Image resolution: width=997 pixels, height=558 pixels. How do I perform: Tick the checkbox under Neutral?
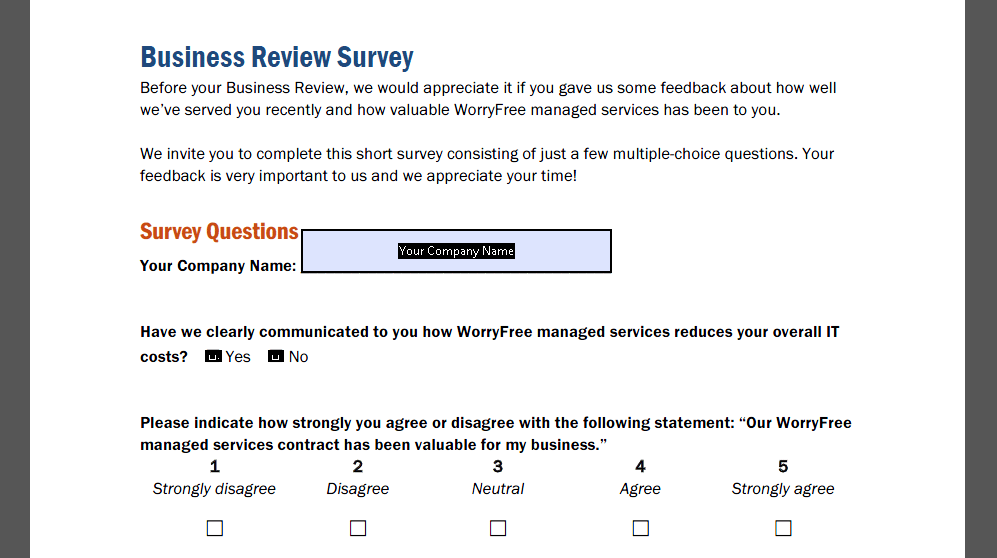[x=498, y=528]
